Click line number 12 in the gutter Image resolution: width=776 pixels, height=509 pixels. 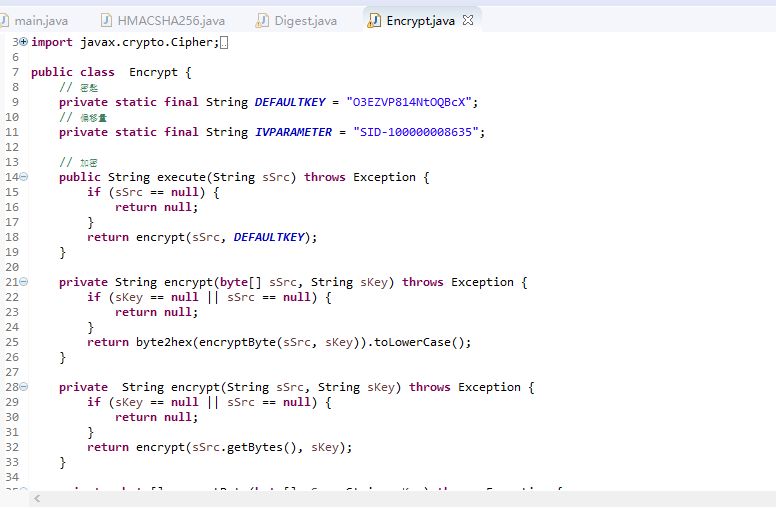[x=12, y=147]
